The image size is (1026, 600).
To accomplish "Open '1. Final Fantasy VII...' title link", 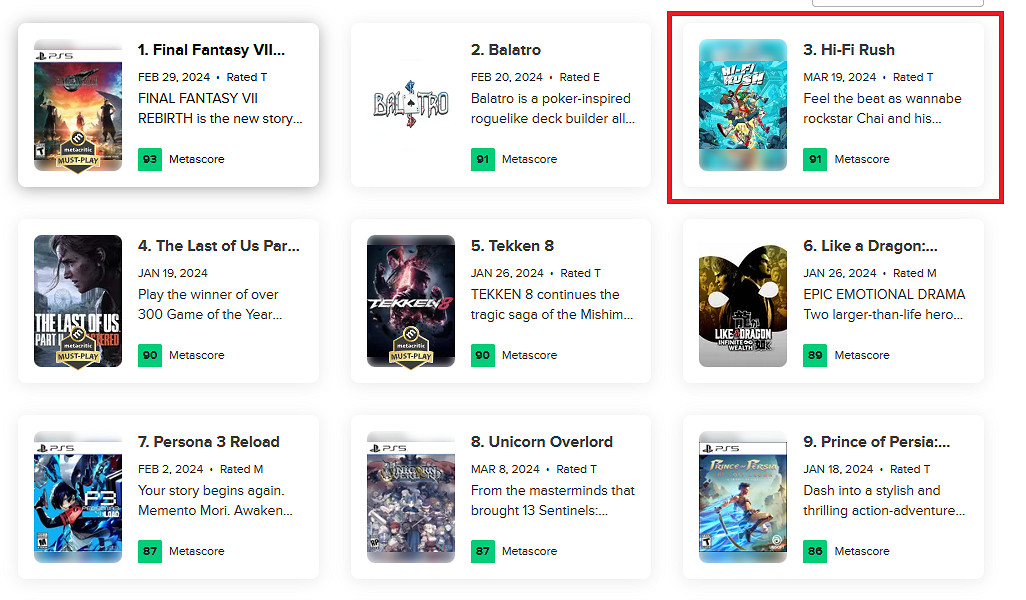I will pyautogui.click(x=211, y=50).
